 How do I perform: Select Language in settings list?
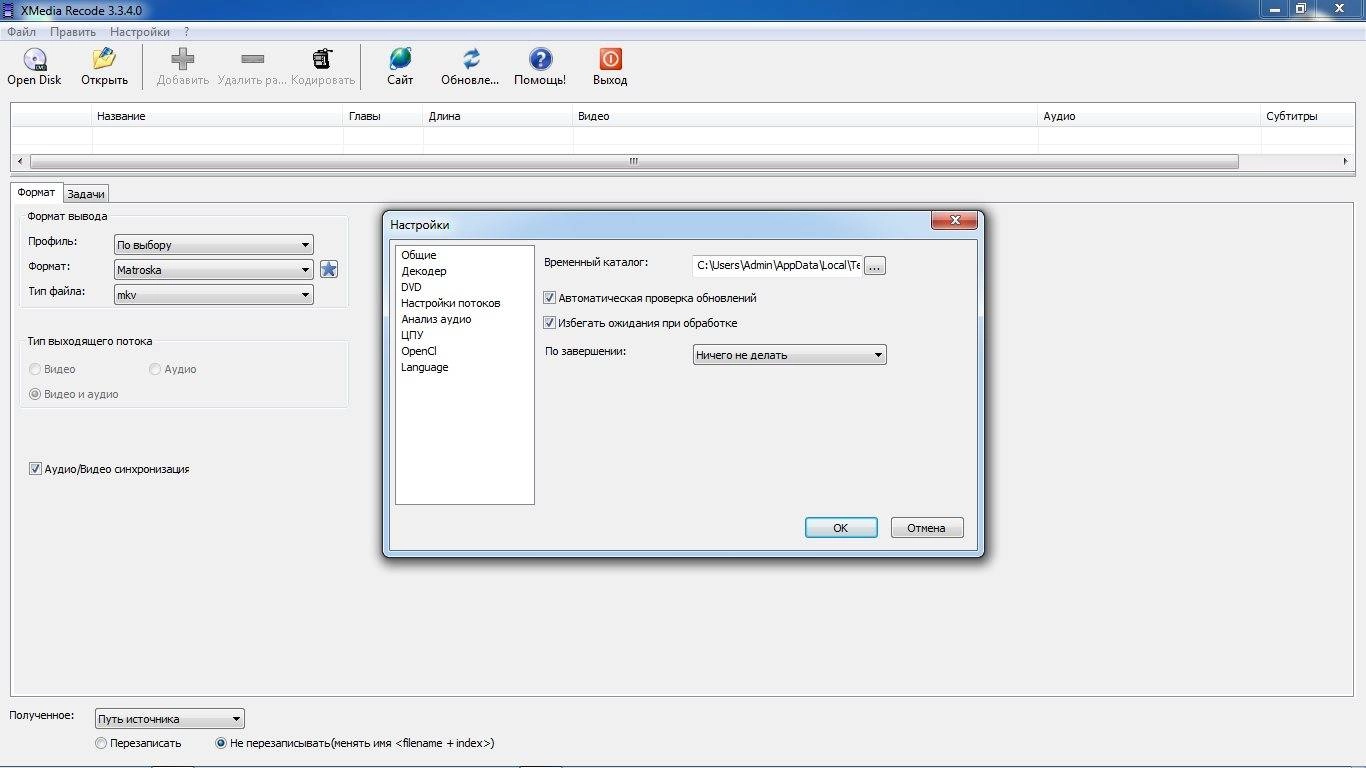[x=425, y=367]
